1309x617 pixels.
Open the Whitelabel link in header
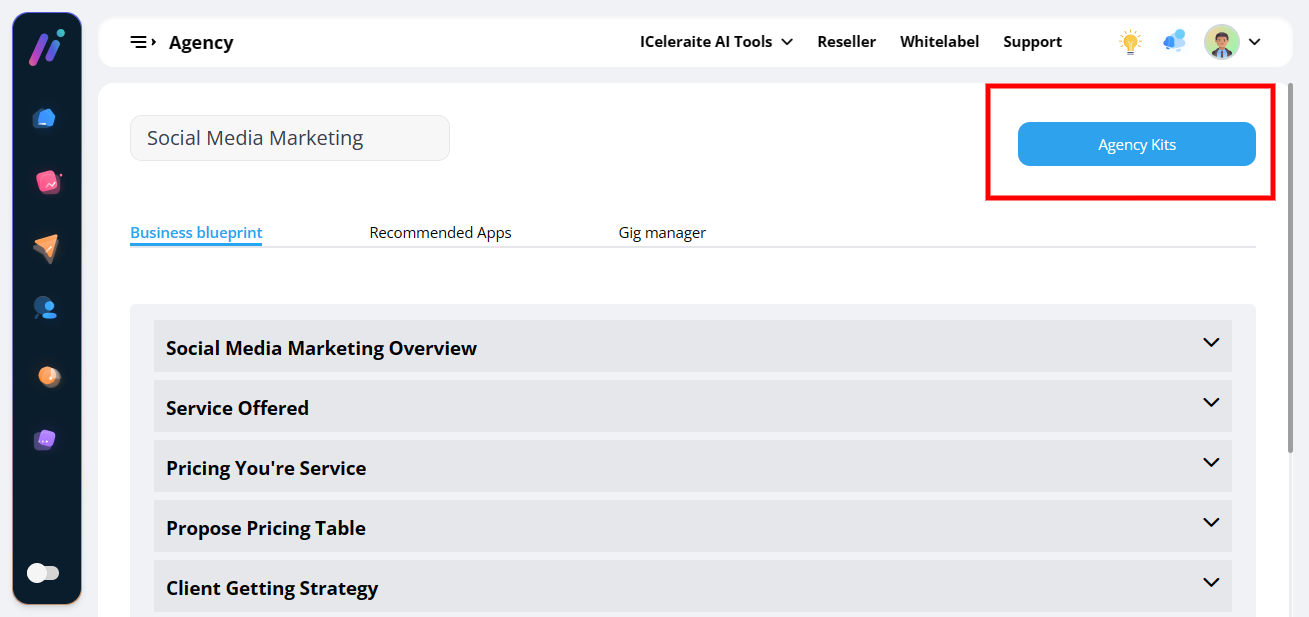pyautogui.click(x=939, y=42)
